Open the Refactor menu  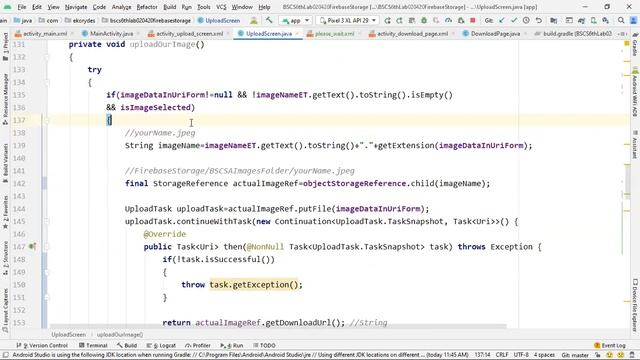(x=147, y=7)
